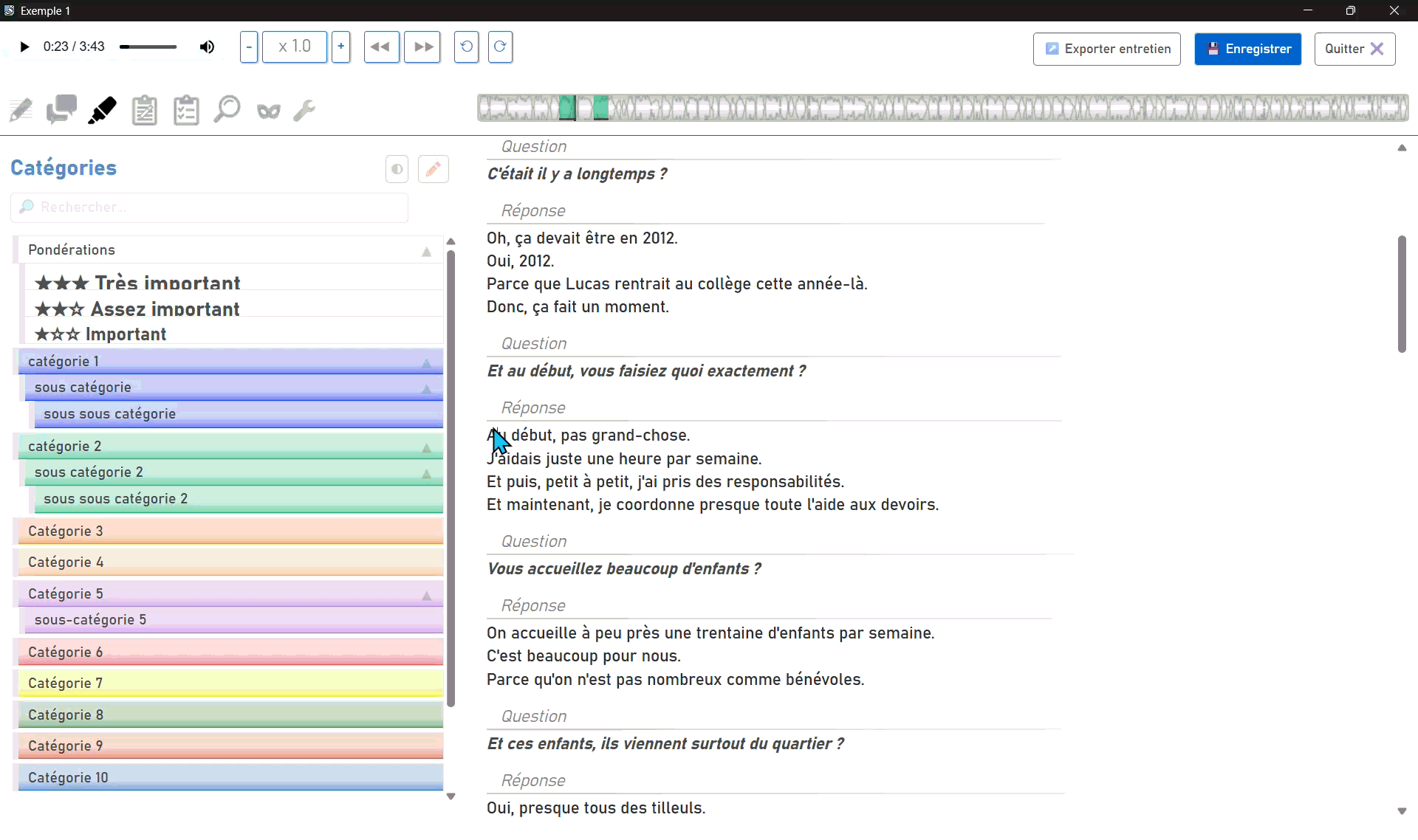Collapse the Pondérations section

(427, 252)
